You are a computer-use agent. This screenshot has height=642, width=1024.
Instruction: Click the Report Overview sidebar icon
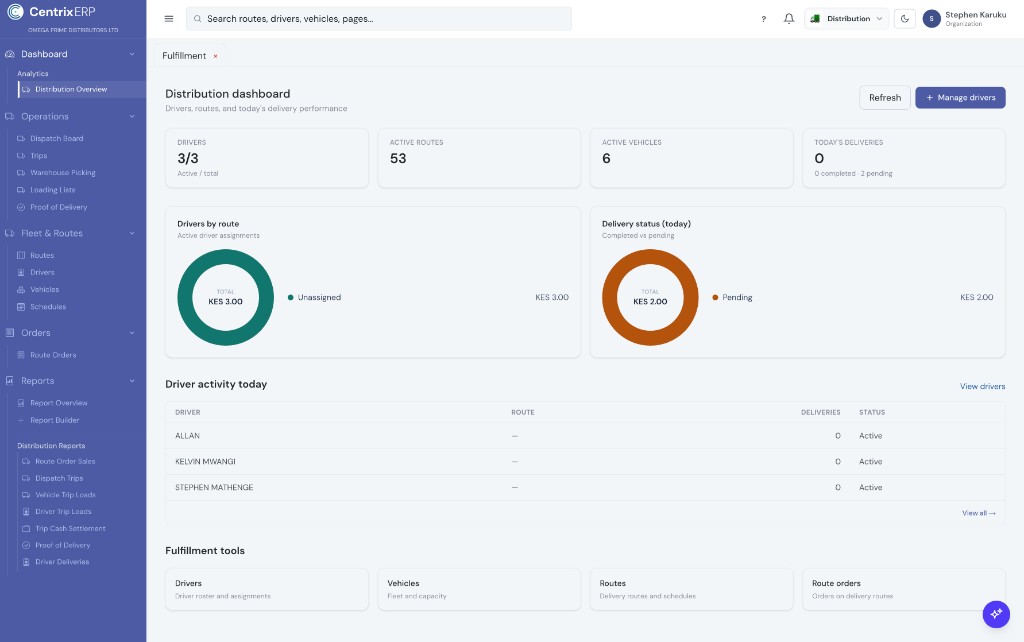point(21,403)
